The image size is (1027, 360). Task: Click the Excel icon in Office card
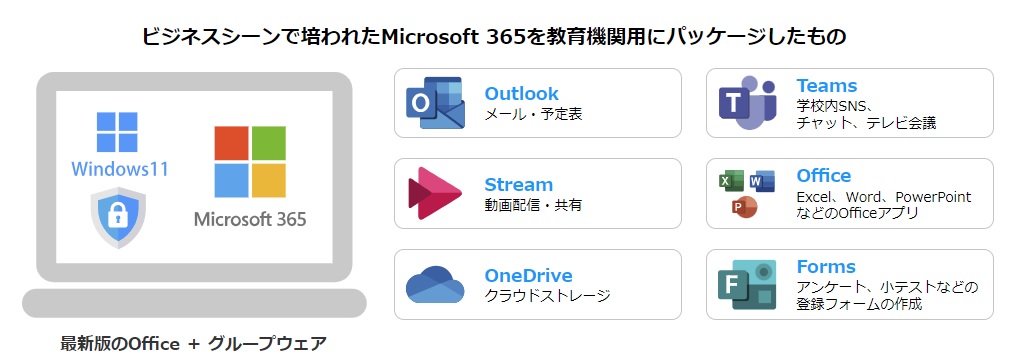tap(731, 181)
